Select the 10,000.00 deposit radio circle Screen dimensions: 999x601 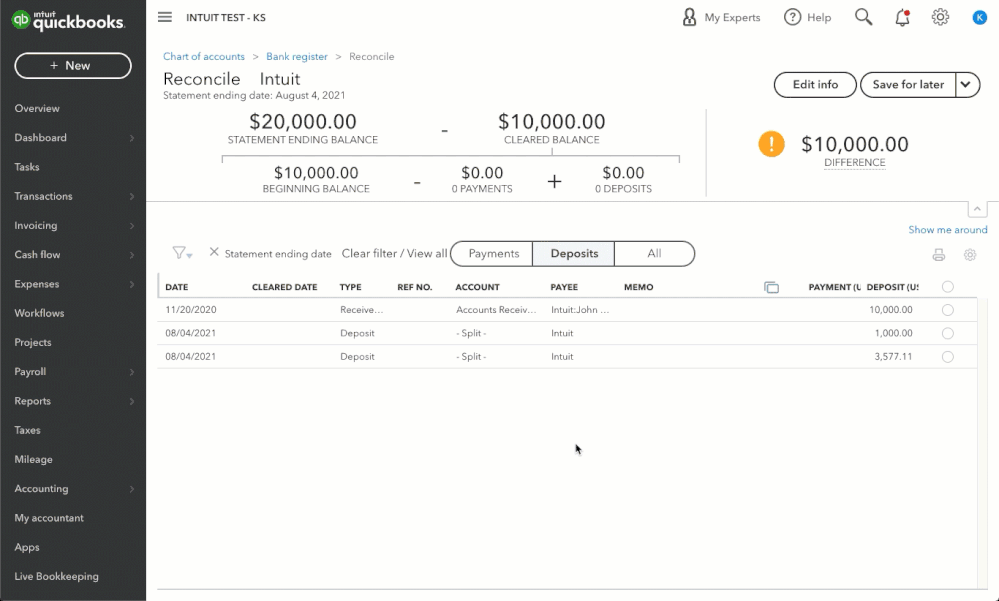(948, 310)
